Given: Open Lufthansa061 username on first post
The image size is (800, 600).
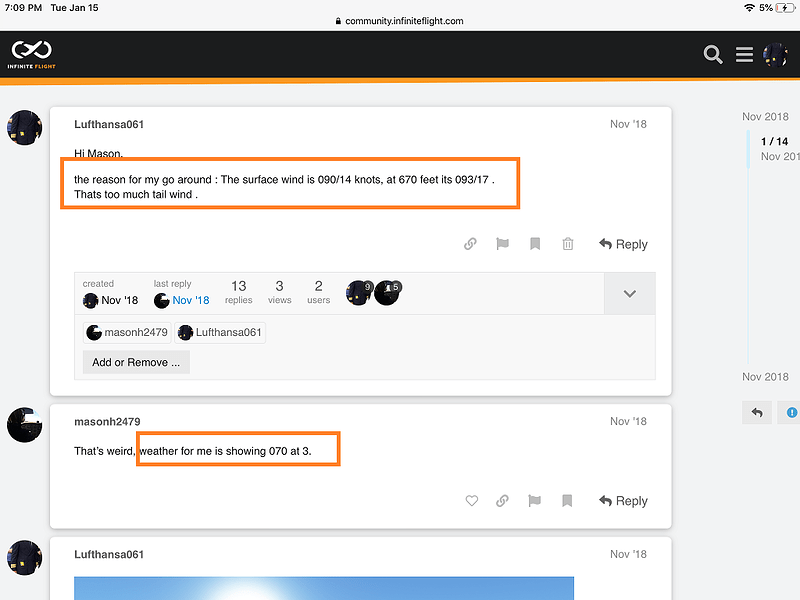Looking at the screenshot, I should tap(109, 124).
